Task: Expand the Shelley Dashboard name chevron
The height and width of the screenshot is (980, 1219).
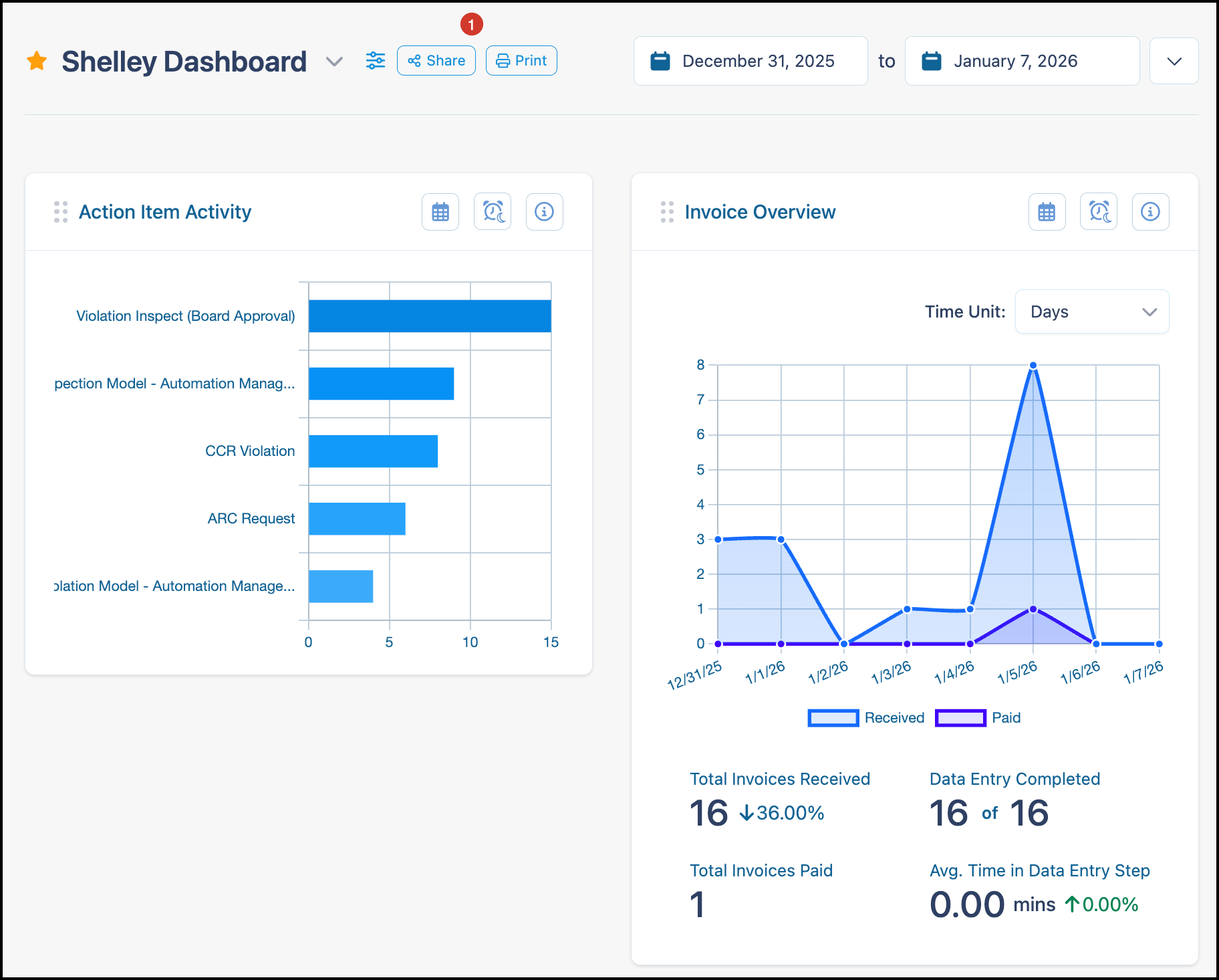Action: coord(334,62)
